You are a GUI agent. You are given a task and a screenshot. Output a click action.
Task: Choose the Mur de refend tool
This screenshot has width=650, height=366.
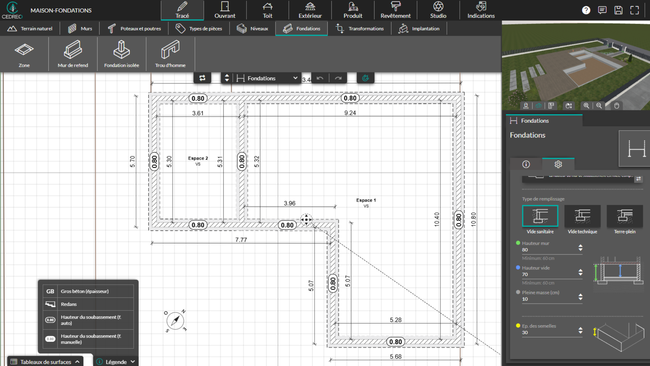click(73, 54)
